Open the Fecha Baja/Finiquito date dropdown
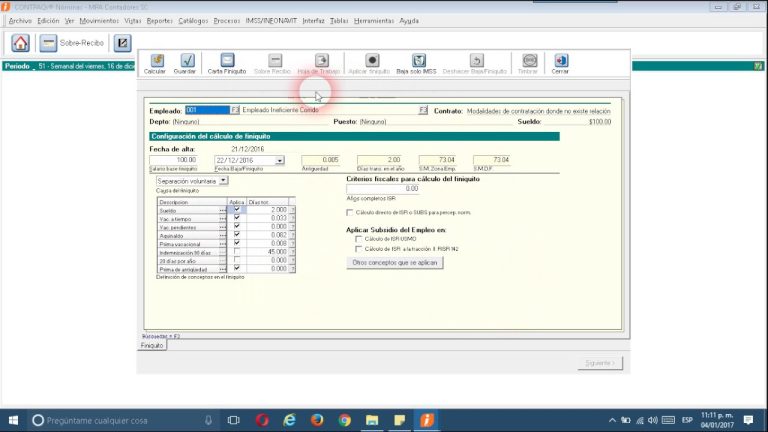Image resolution: width=768 pixels, height=432 pixels. pos(280,160)
